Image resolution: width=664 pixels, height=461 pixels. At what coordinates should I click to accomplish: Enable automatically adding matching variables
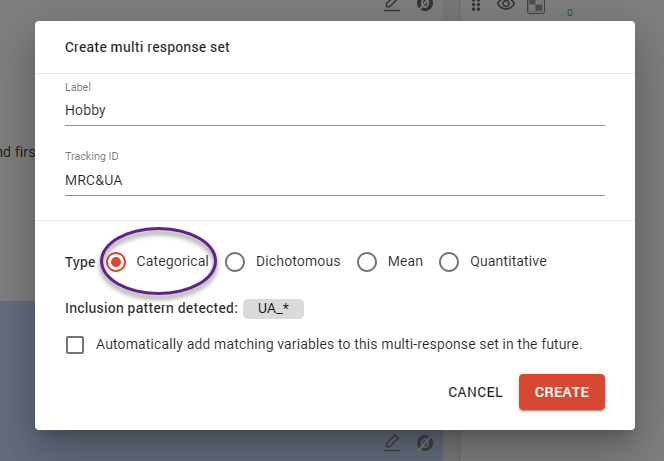[75, 345]
